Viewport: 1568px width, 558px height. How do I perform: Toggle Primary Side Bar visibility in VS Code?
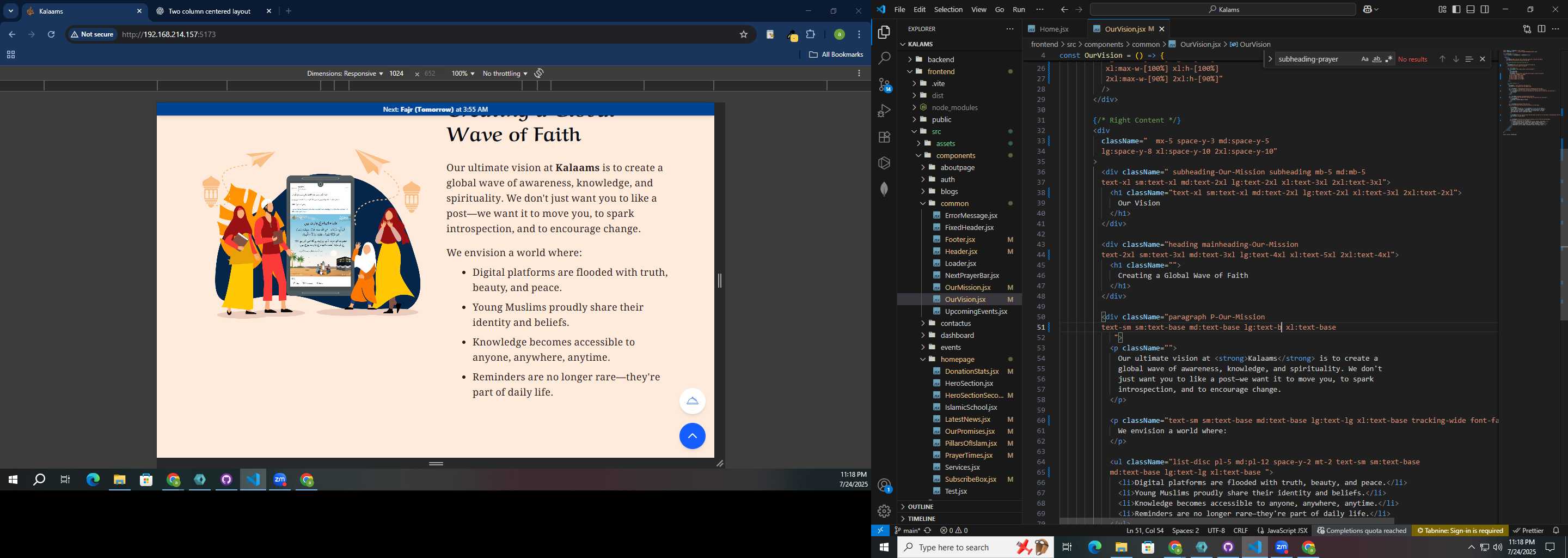pyautogui.click(x=1456, y=9)
